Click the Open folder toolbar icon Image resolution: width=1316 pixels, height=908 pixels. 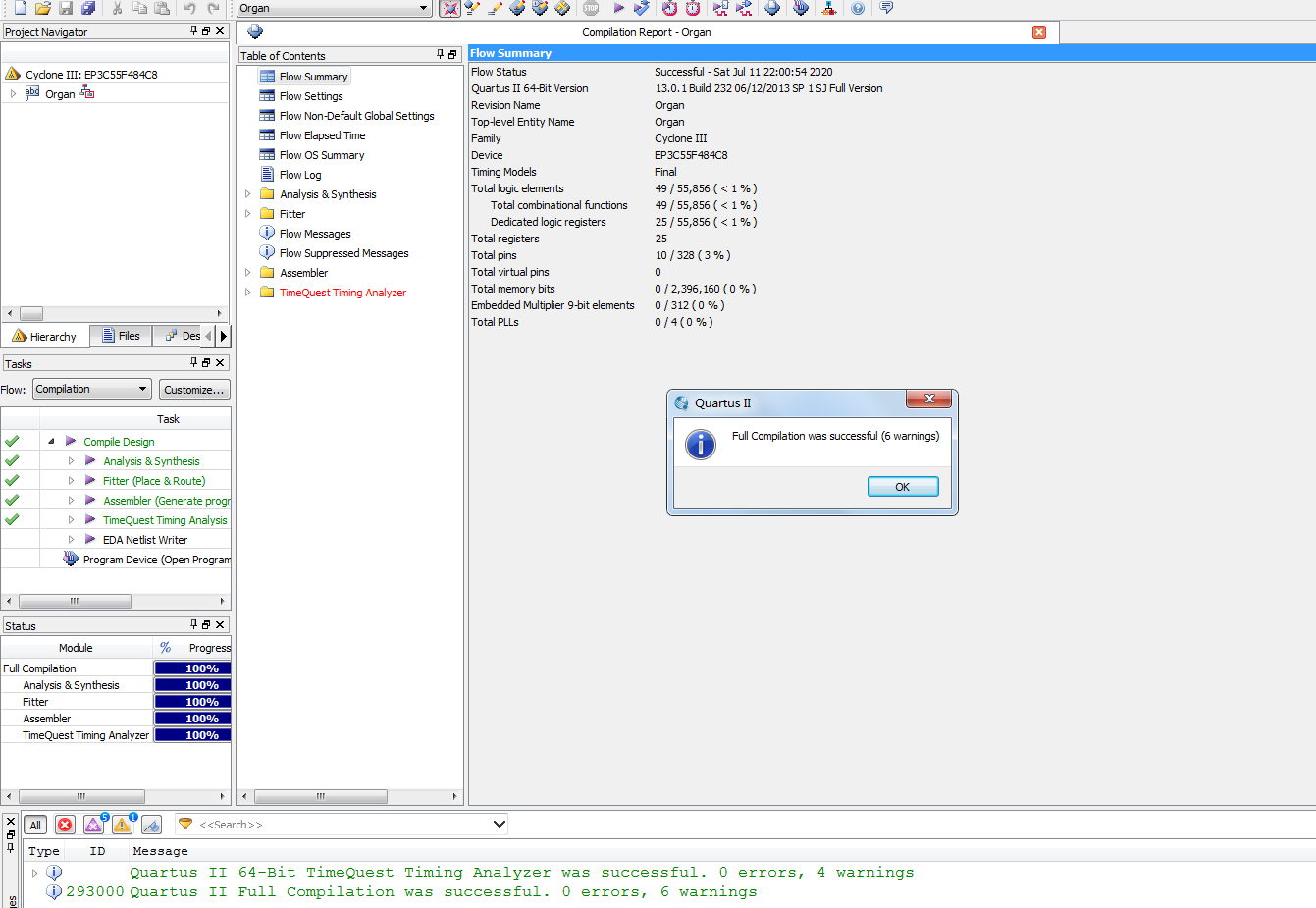pyautogui.click(x=42, y=8)
